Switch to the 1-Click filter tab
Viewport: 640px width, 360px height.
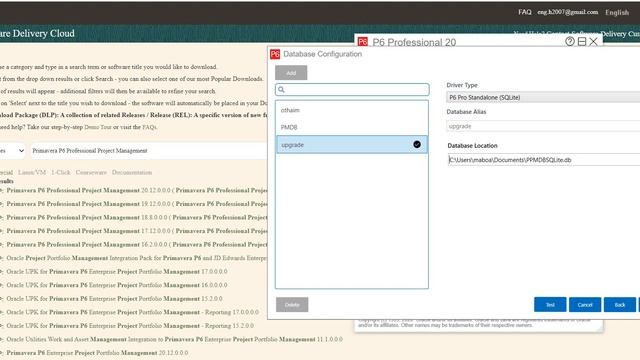pyautogui.click(x=61, y=172)
